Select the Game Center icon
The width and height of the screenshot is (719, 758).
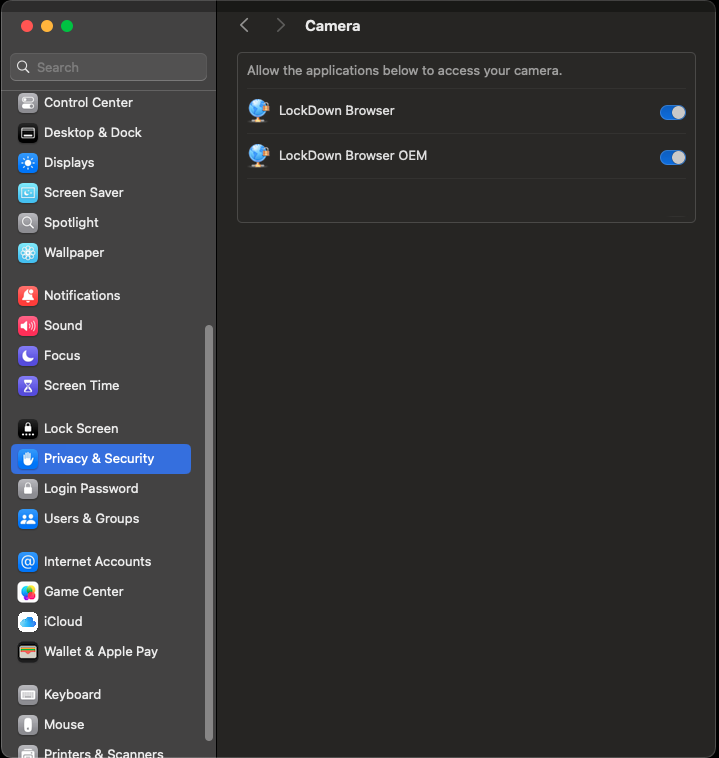28,591
